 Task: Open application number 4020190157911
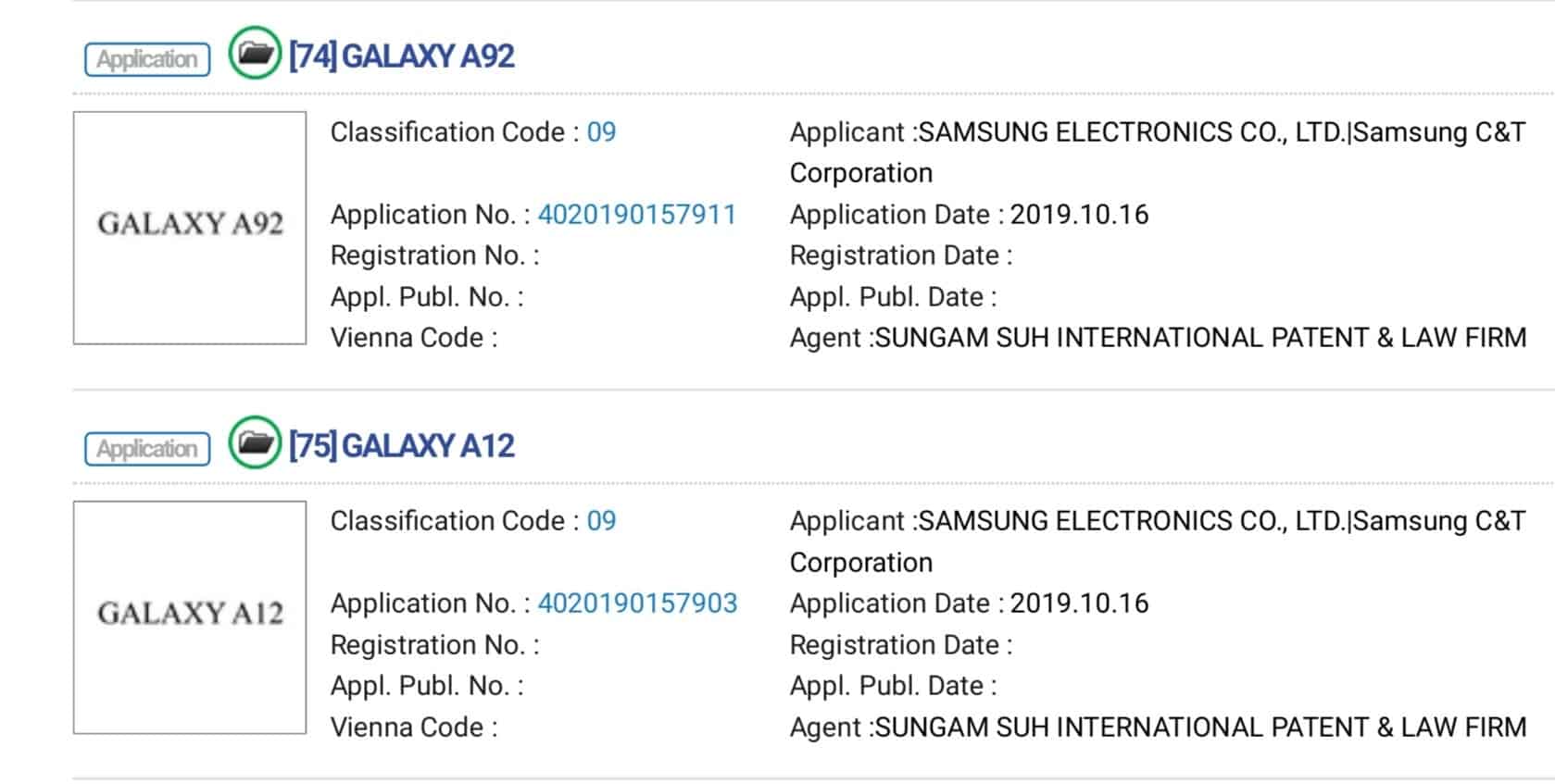[637, 215]
